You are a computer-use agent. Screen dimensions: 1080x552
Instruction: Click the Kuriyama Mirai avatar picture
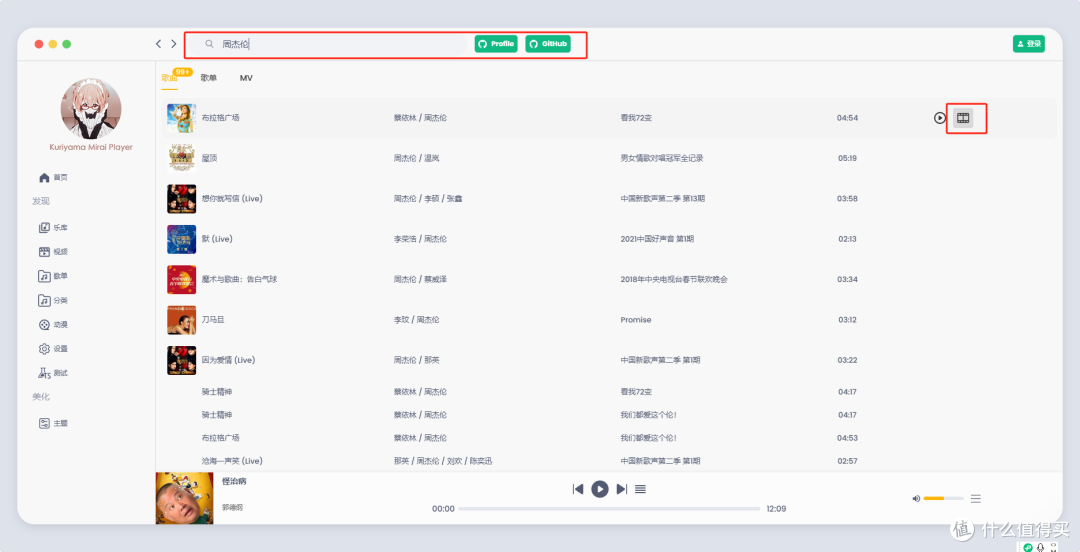coord(91,109)
